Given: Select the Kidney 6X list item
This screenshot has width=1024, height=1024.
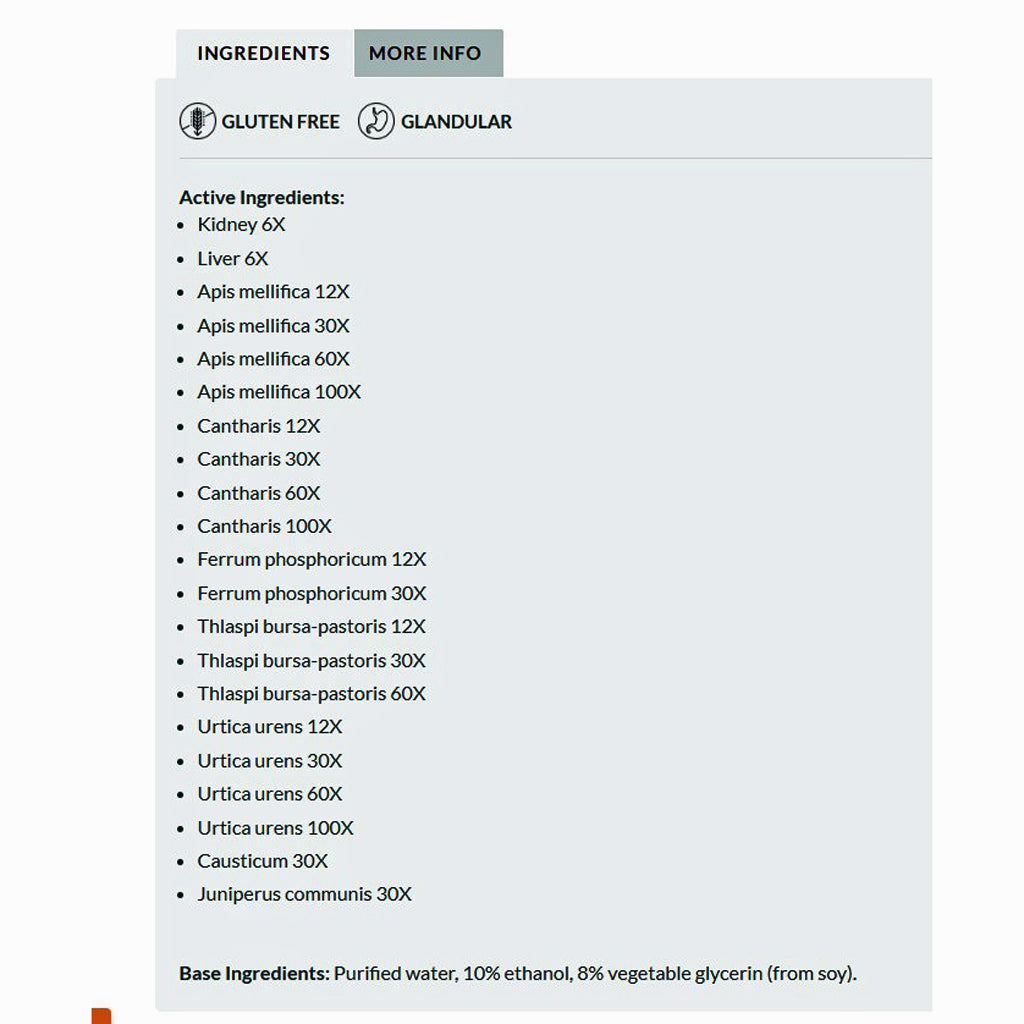Looking at the screenshot, I should tap(241, 225).
